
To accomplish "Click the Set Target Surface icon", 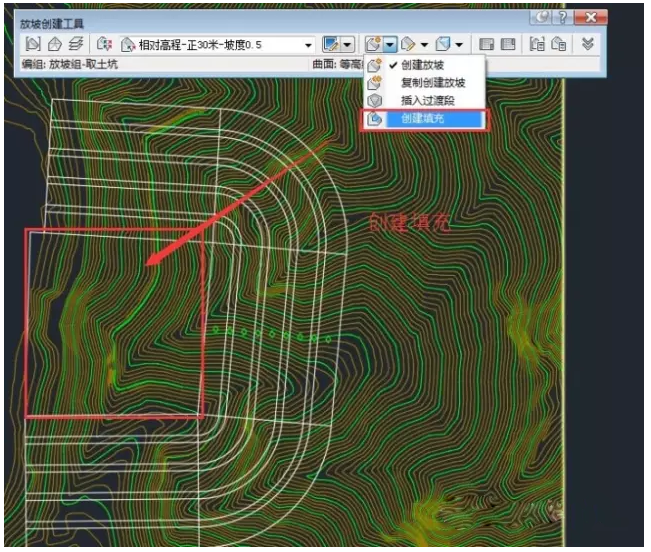I will (54, 45).
